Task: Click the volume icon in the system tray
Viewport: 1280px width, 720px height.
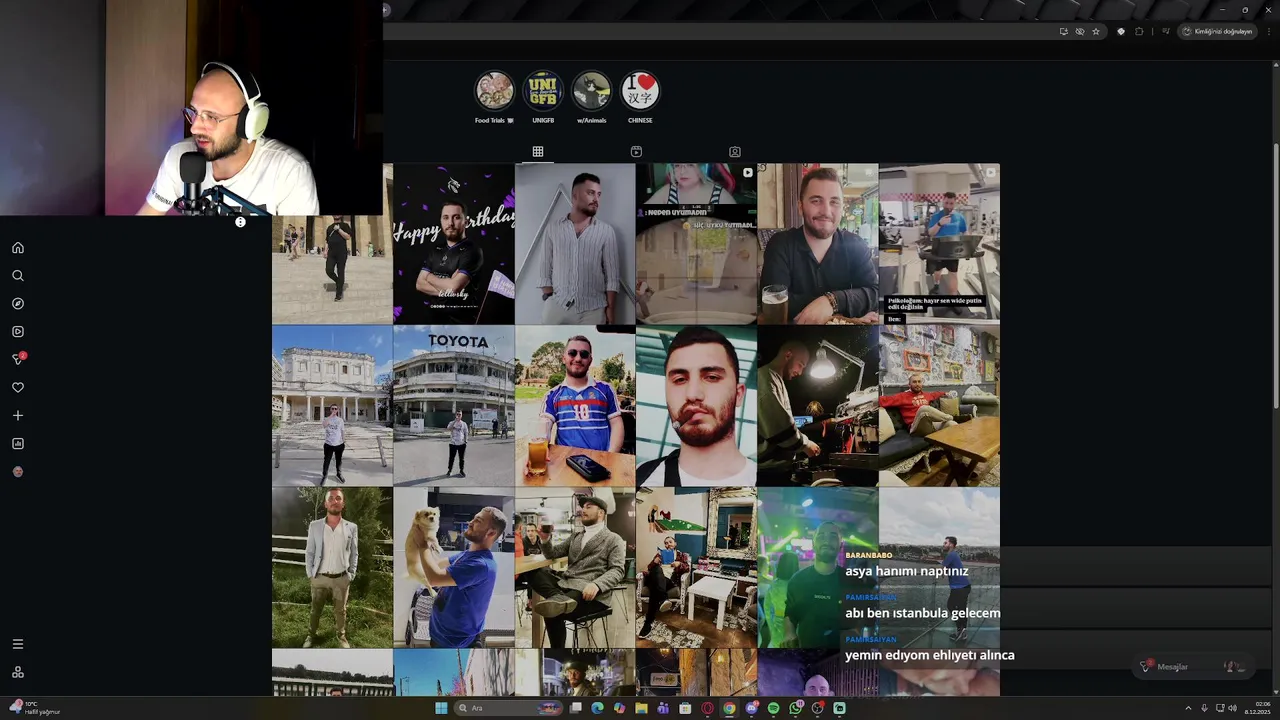Action: click(1232, 708)
